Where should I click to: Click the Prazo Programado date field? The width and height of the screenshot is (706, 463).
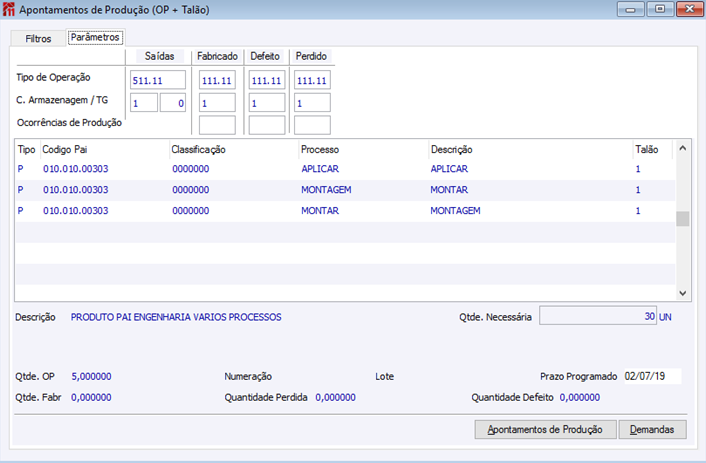(652, 376)
